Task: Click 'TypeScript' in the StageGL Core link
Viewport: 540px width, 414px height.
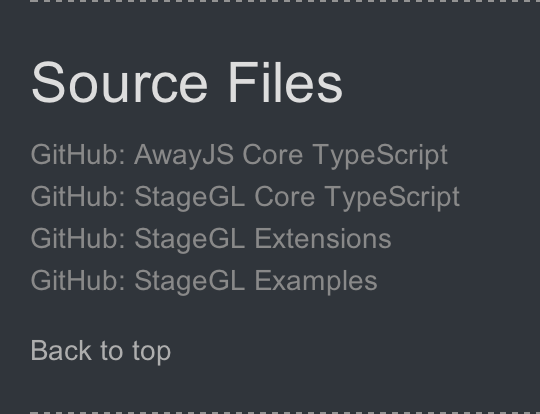Action: 392,197
